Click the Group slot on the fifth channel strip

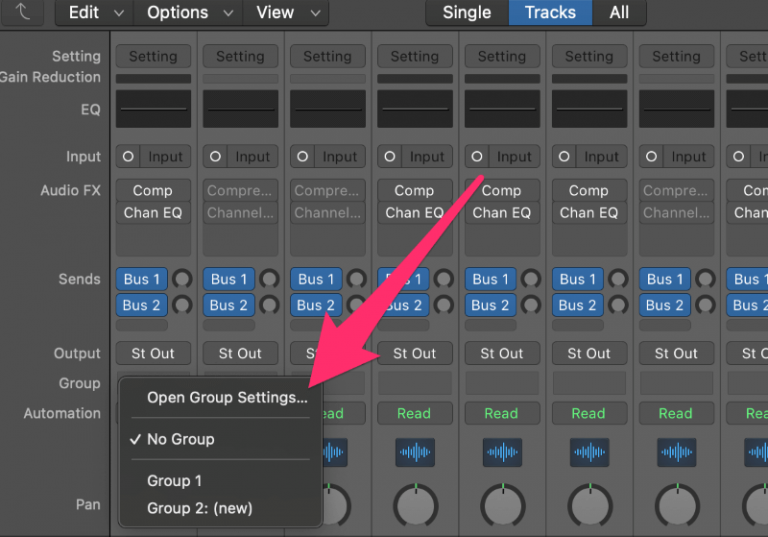tap(502, 383)
